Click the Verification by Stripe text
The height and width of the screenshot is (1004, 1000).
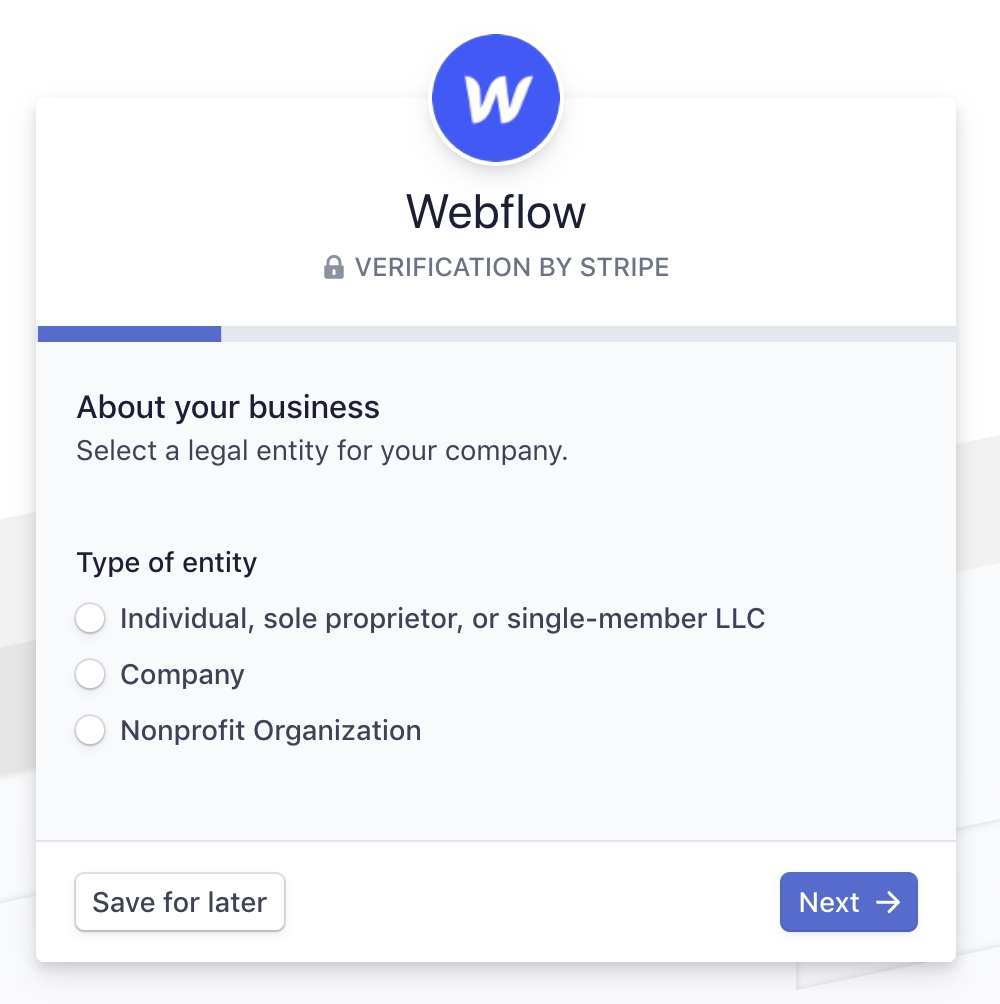512,268
